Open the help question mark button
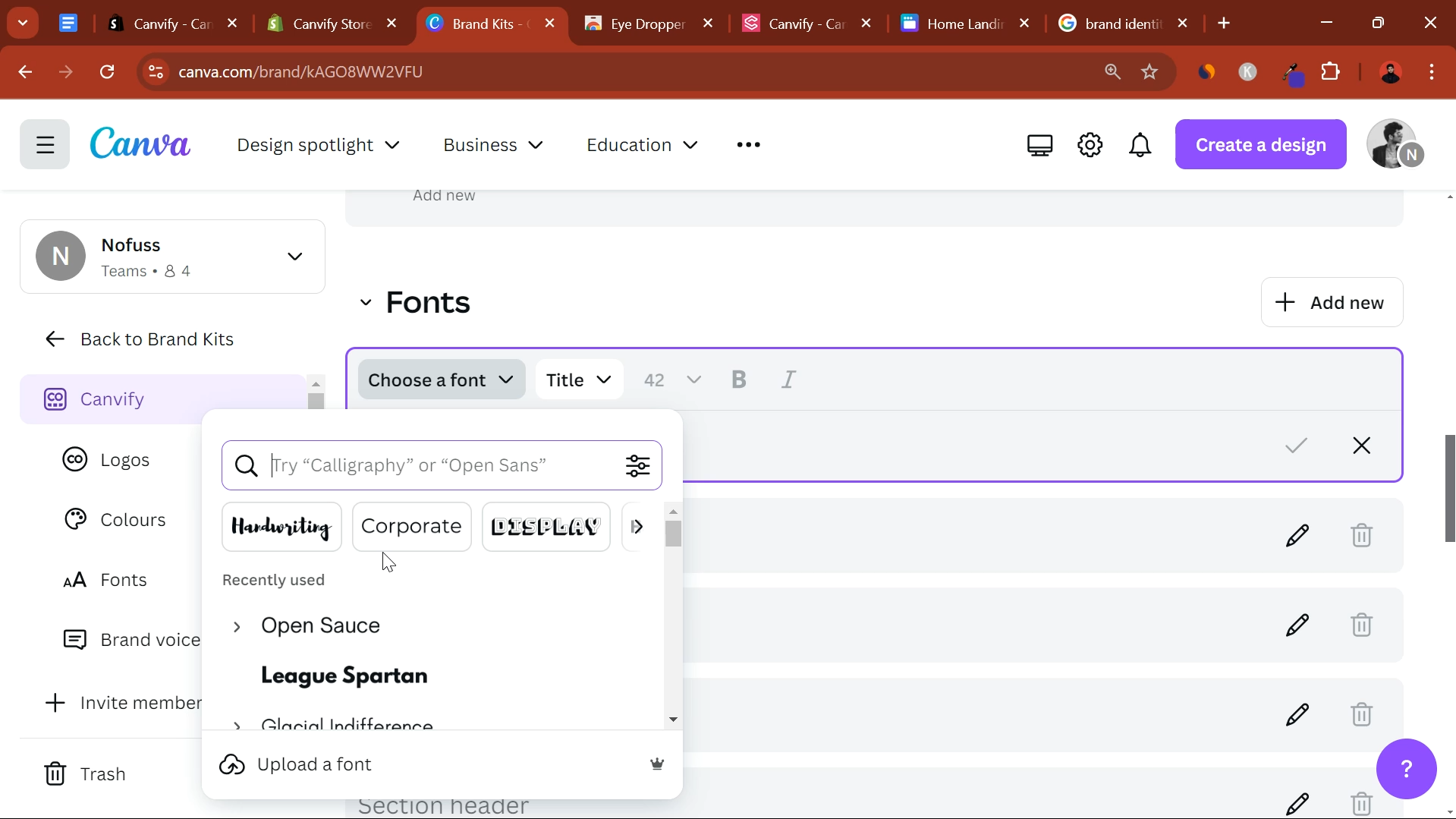1456x819 pixels. 1406,769
